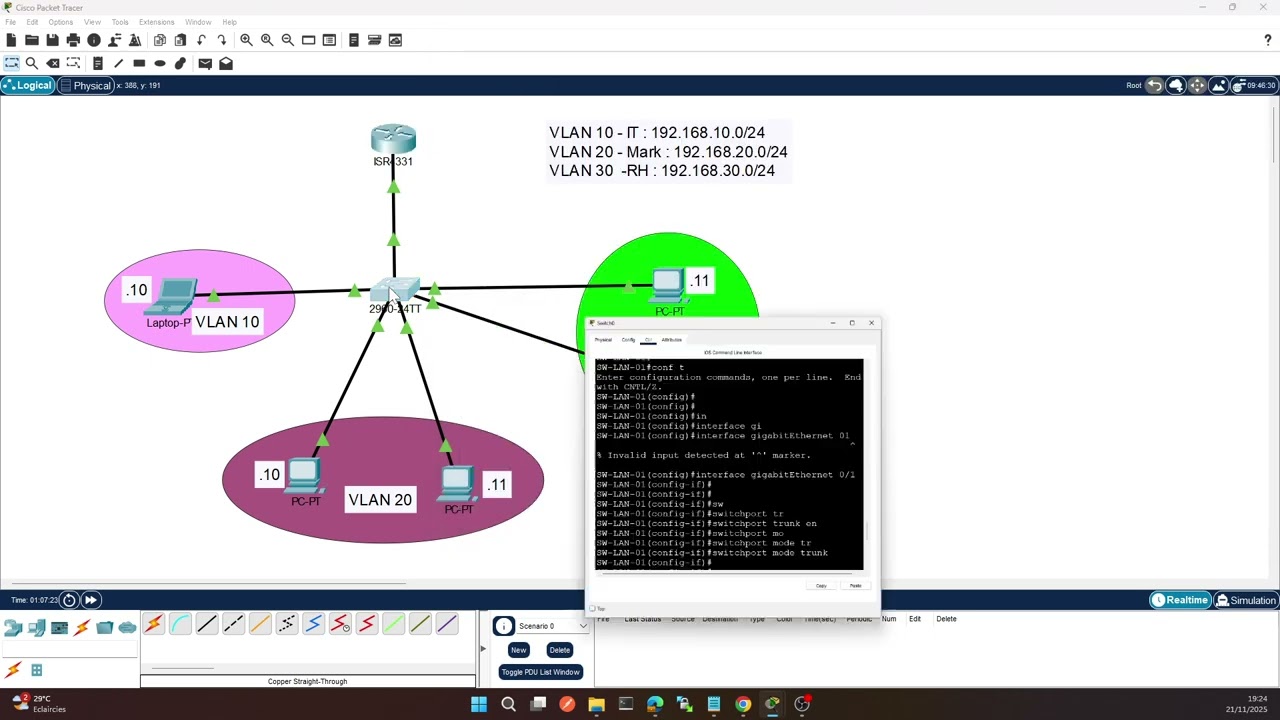Select the Copper Straight-Through black cable
Image resolution: width=1280 pixels, height=720 pixels.
point(207,624)
